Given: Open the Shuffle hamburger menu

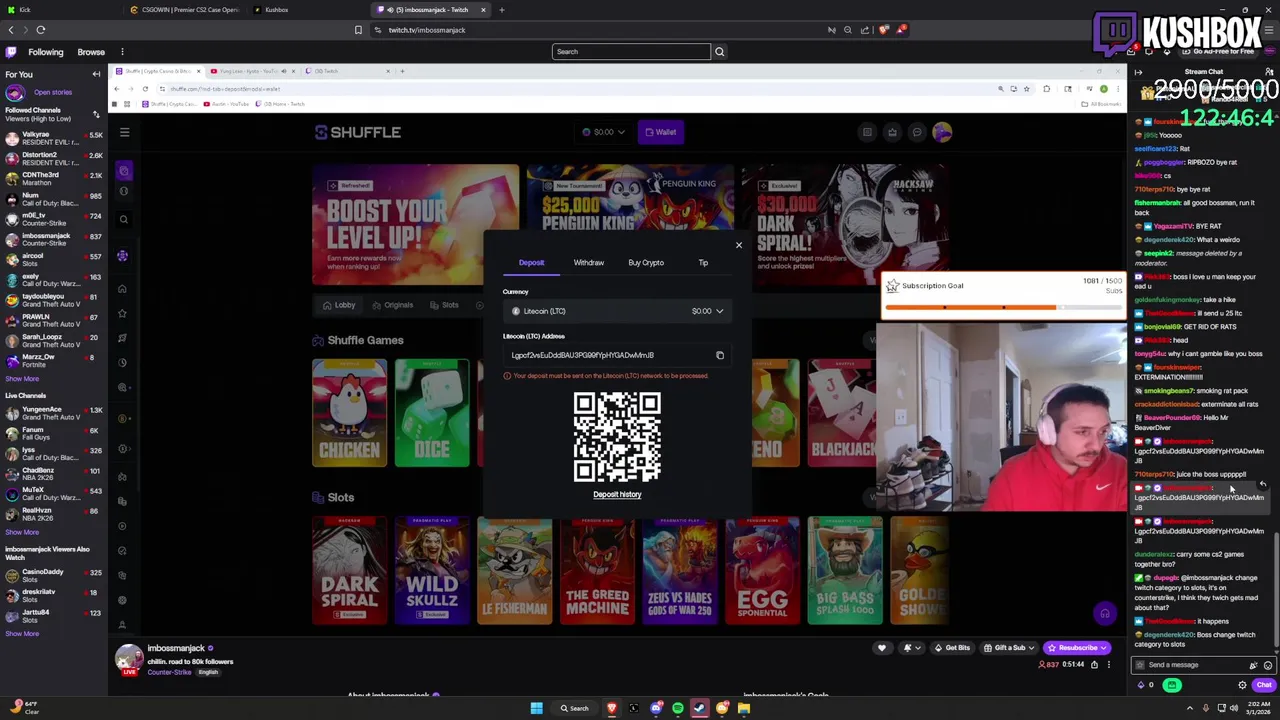Looking at the screenshot, I should point(124,132).
